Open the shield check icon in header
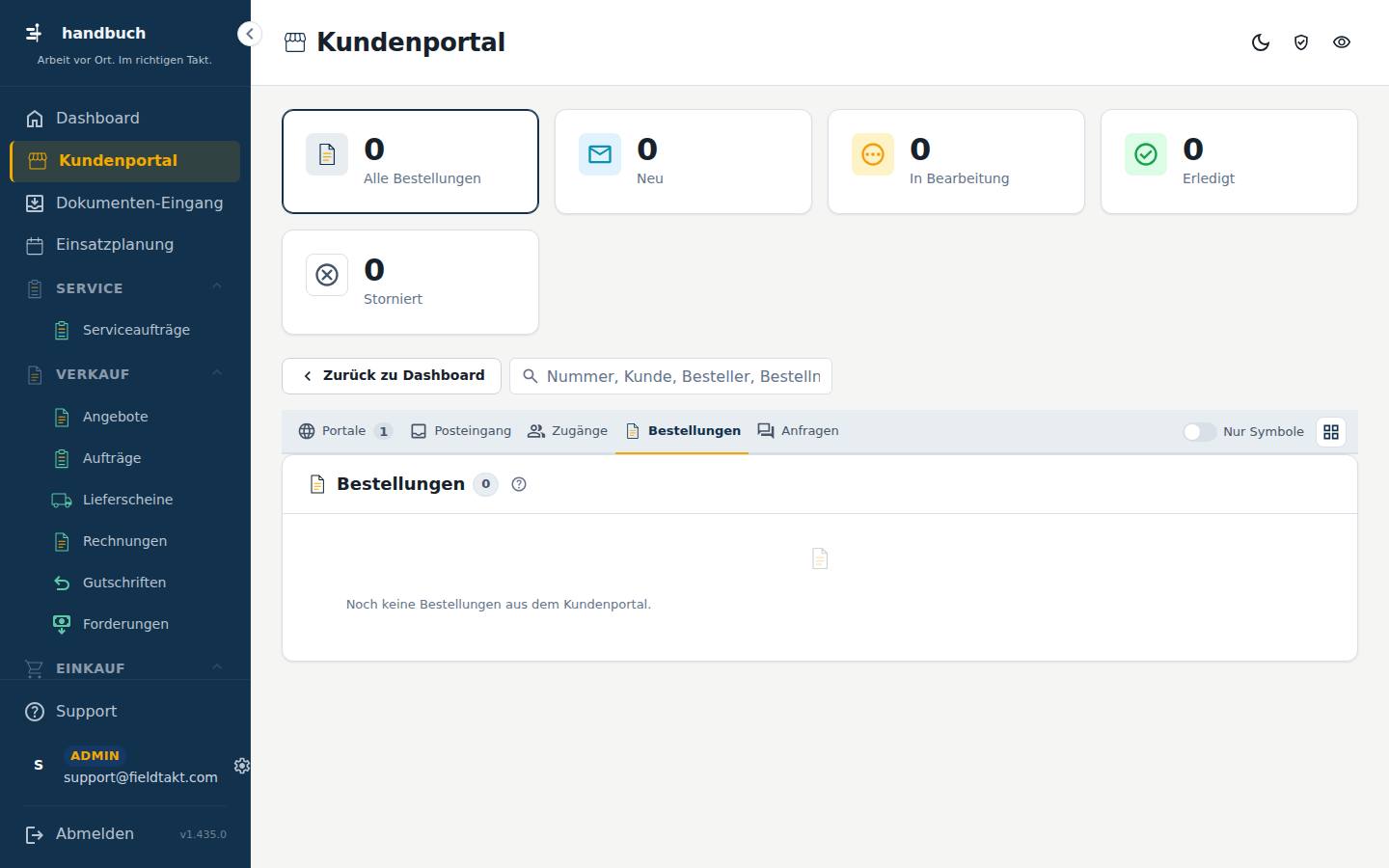1389x868 pixels. click(1301, 42)
